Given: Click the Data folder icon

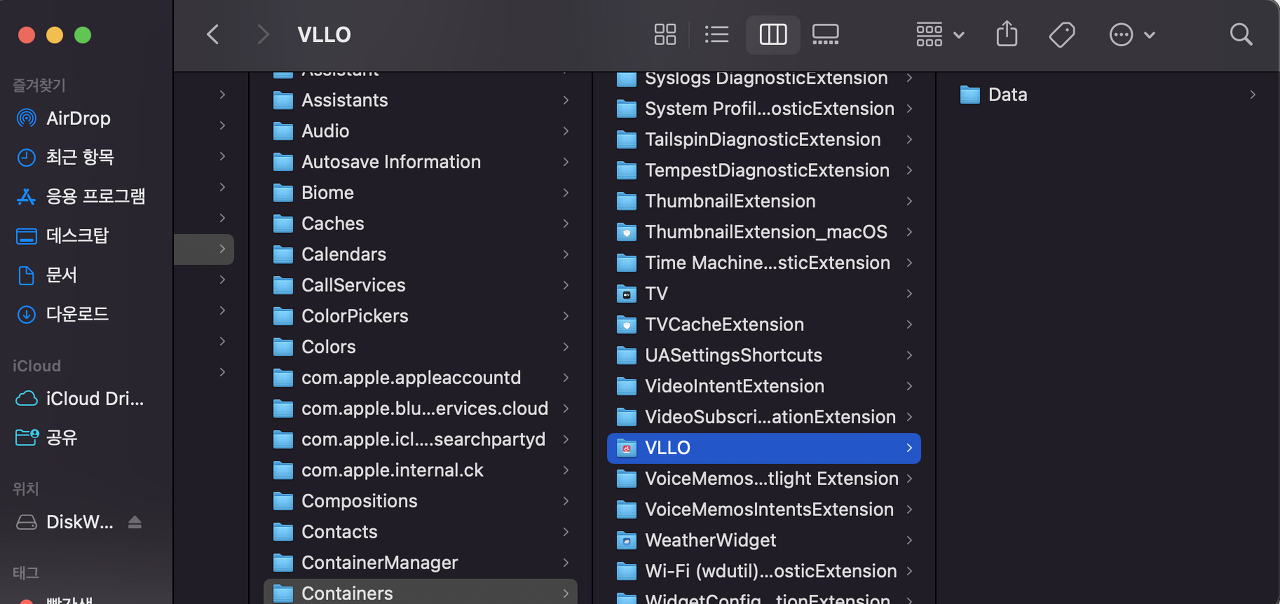Looking at the screenshot, I should (x=970, y=95).
